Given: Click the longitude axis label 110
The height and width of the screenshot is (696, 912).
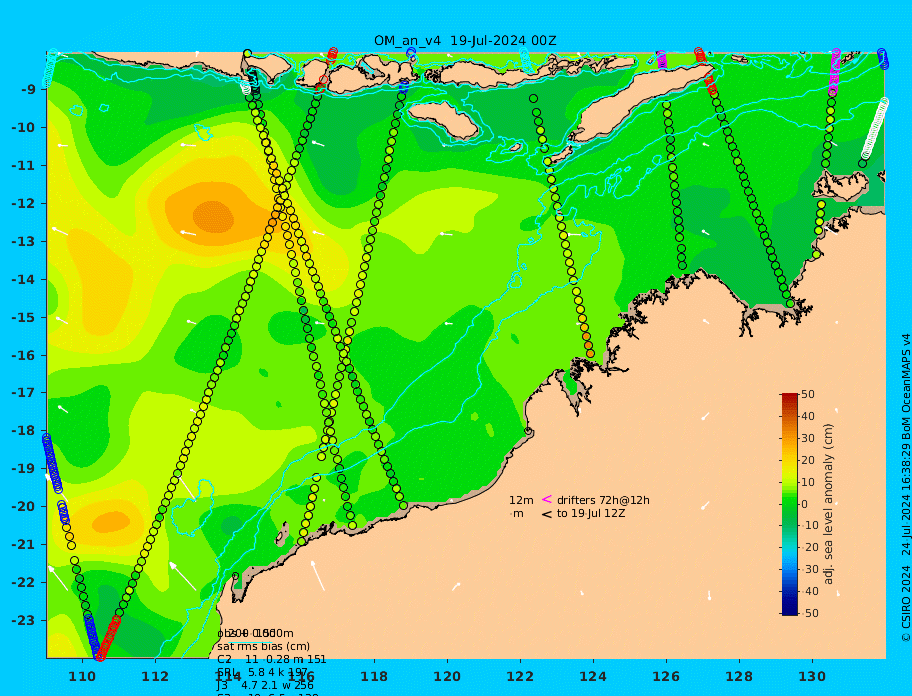Looking at the screenshot, I should pyautogui.click(x=82, y=677).
